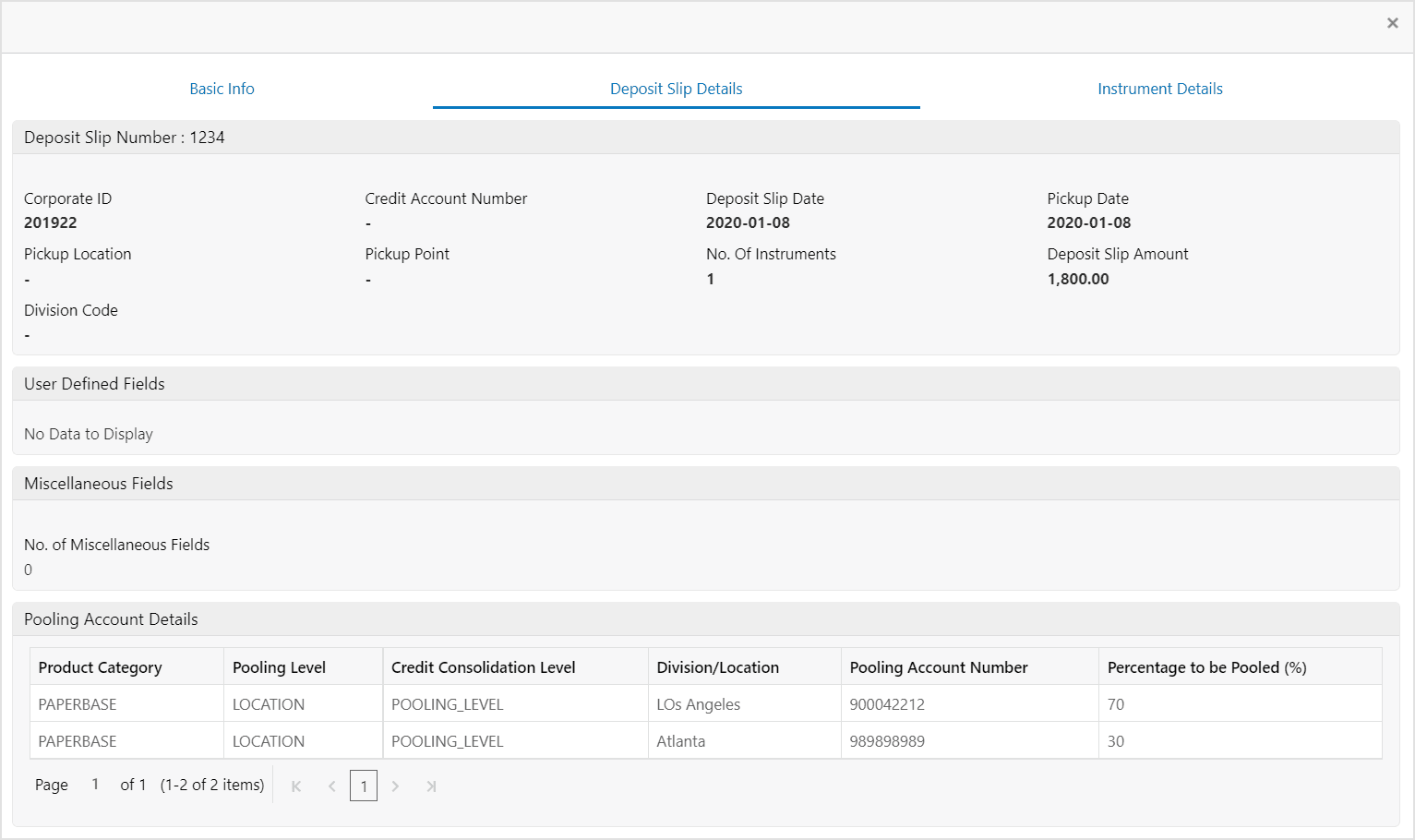Close the deposit slip dialog

pyautogui.click(x=1392, y=23)
